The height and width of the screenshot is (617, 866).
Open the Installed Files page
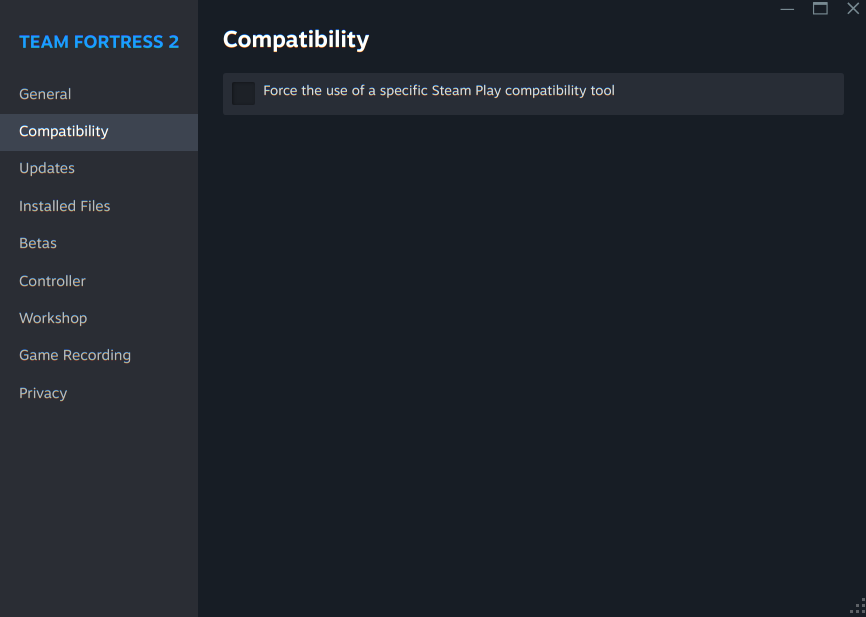point(65,206)
